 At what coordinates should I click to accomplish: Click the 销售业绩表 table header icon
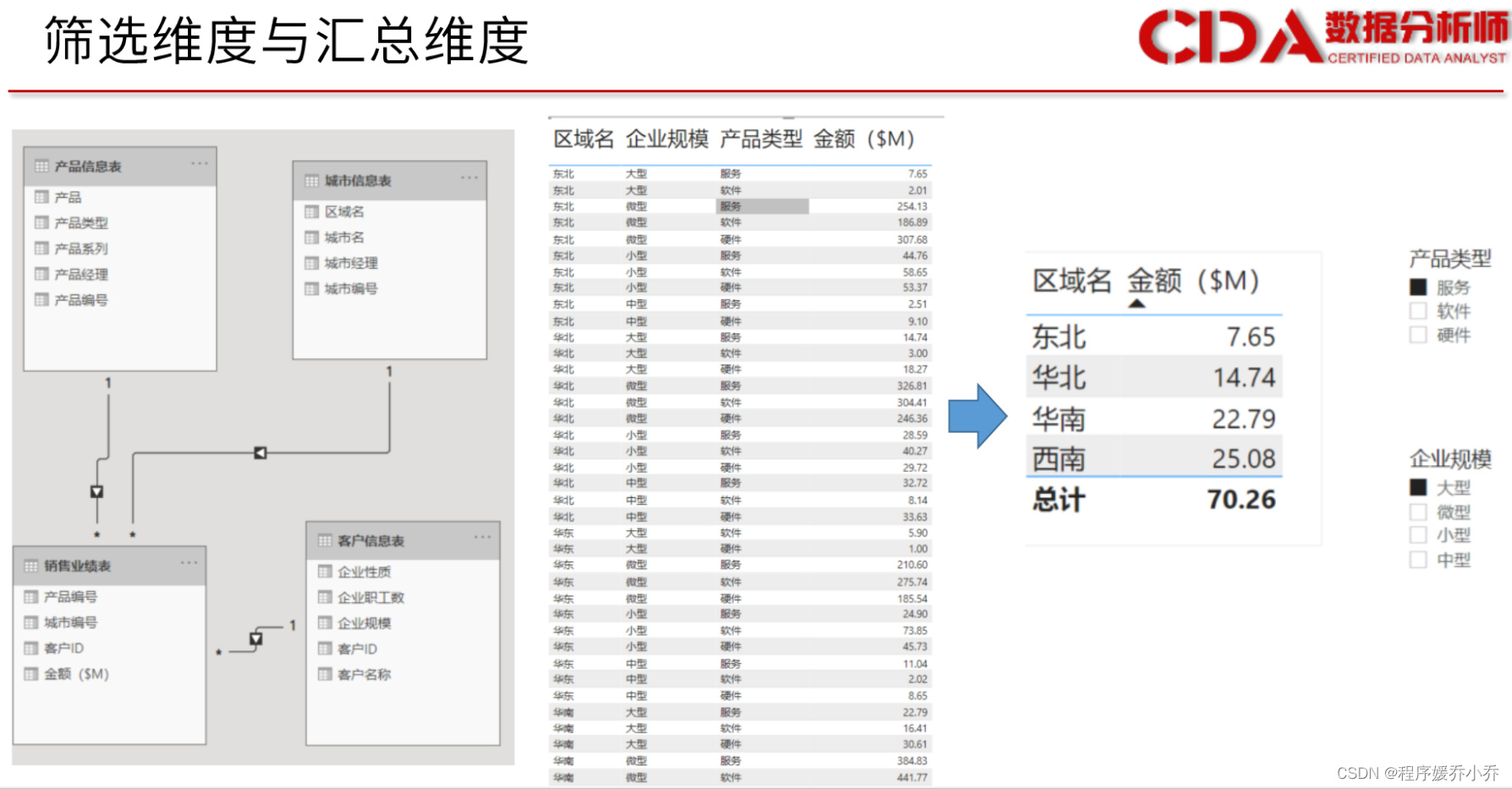31,565
